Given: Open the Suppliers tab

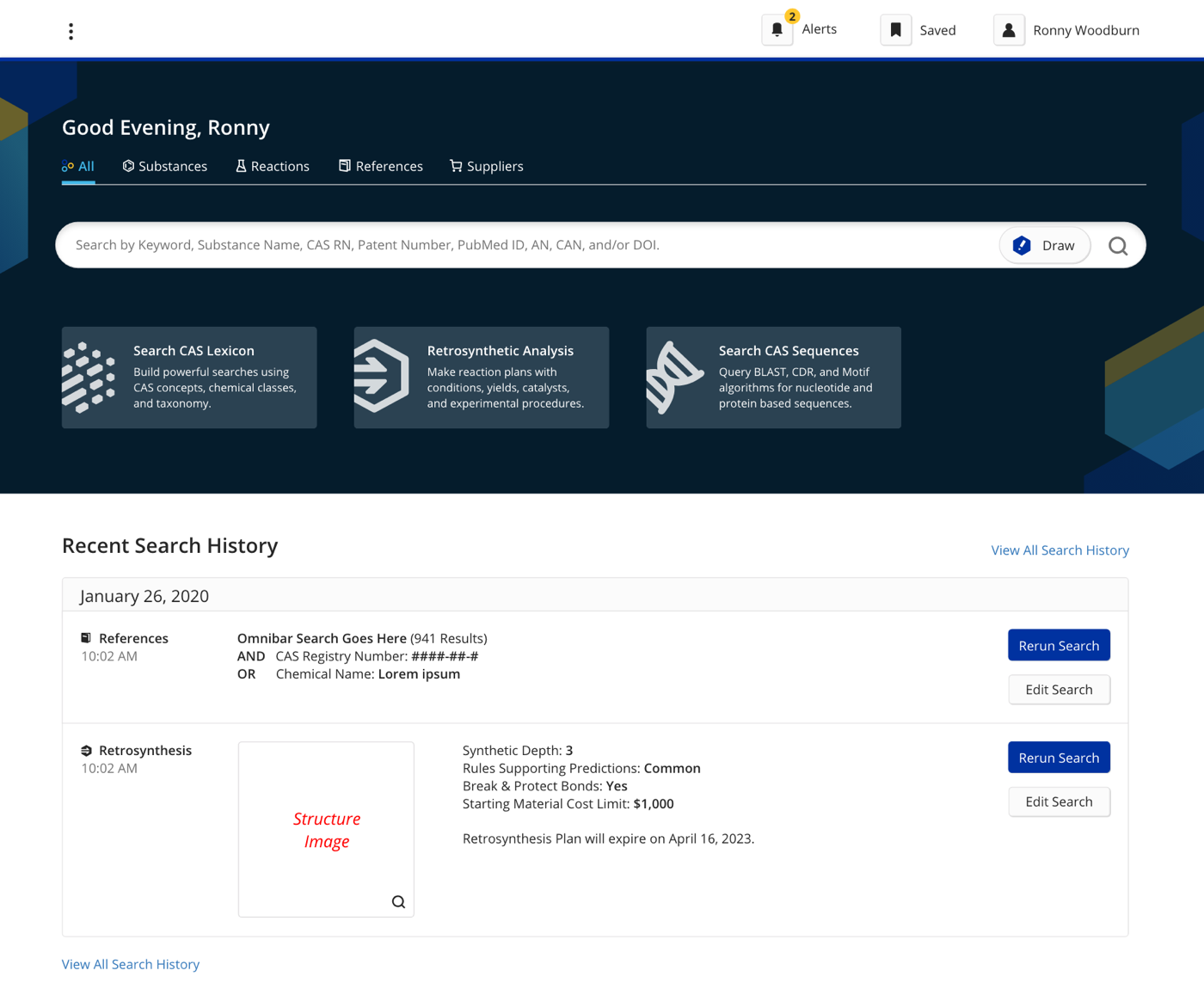Looking at the screenshot, I should click(487, 167).
